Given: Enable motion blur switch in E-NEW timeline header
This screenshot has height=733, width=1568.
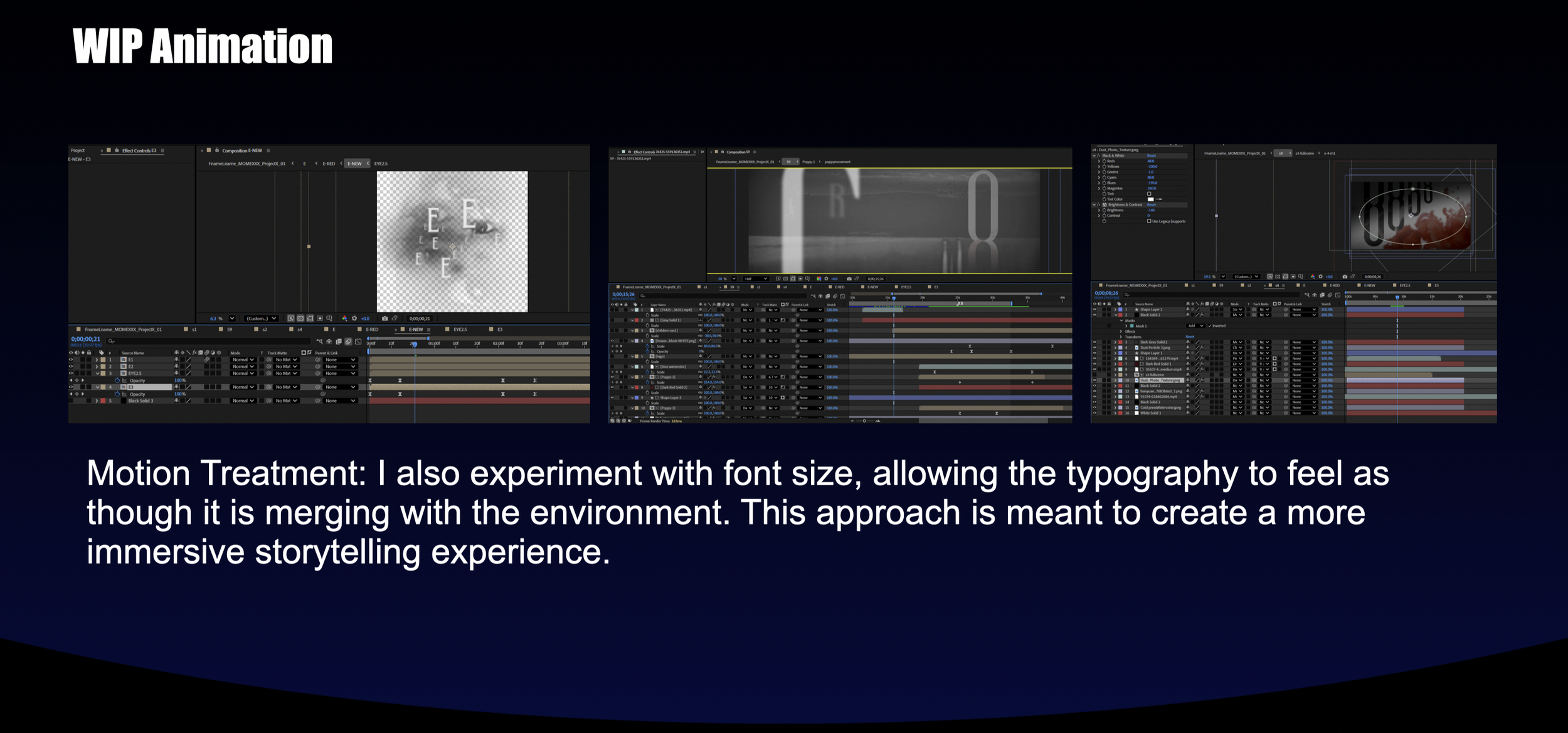Looking at the screenshot, I should pyautogui.click(x=348, y=342).
